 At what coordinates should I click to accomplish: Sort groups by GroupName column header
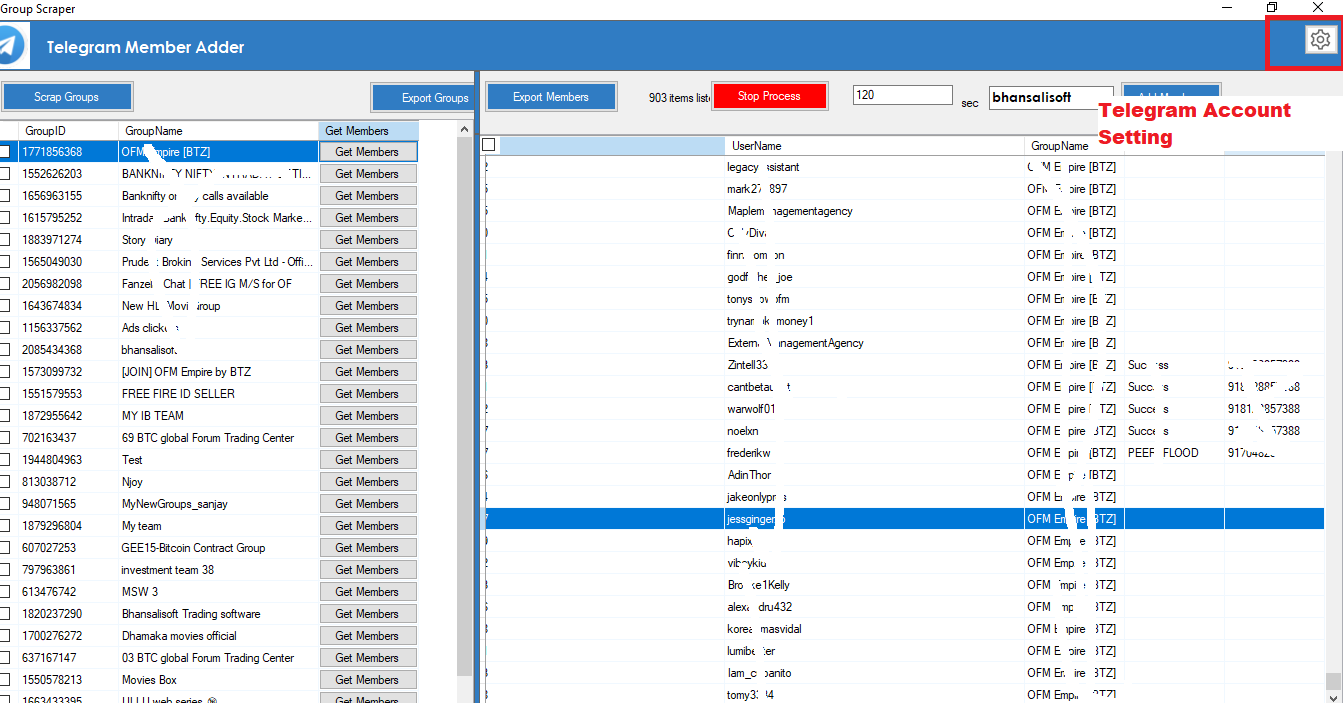click(x=218, y=131)
